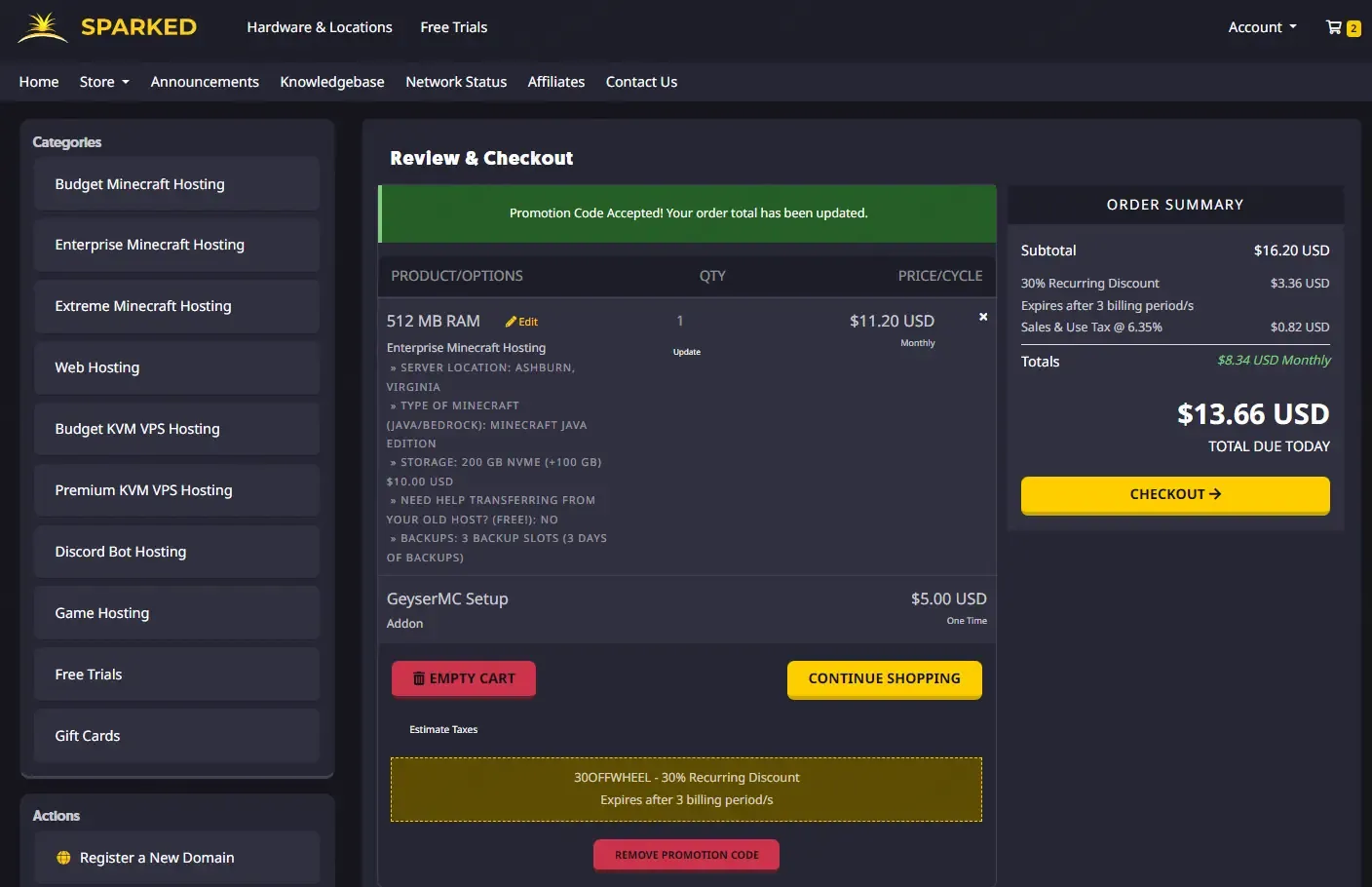This screenshot has height=887, width=1372.
Task: Open Free Trials in the top bar
Action: click(x=454, y=27)
